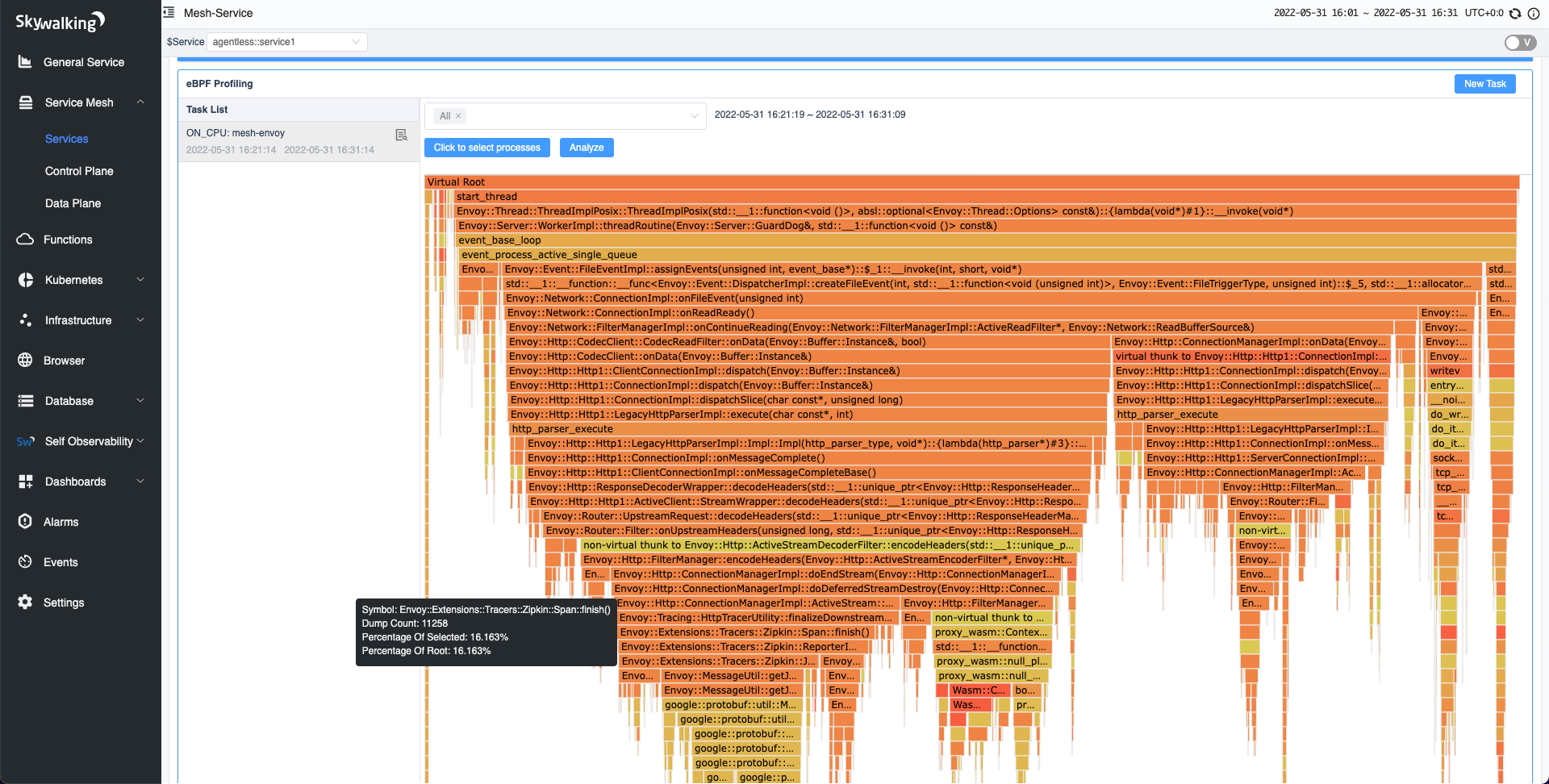Open the agentless::service1 service dropdown
Screen dimensions: 1549x784
[x=286, y=42]
